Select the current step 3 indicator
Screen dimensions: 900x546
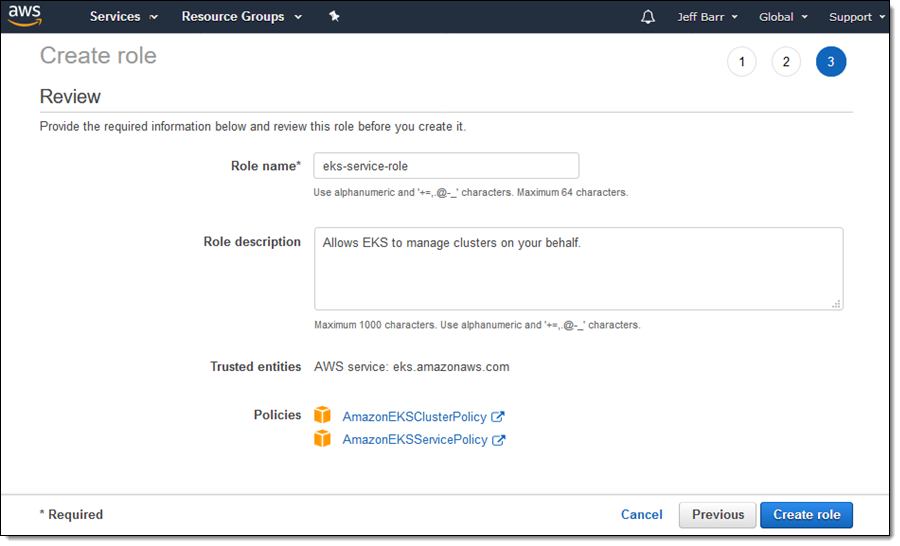click(x=831, y=62)
